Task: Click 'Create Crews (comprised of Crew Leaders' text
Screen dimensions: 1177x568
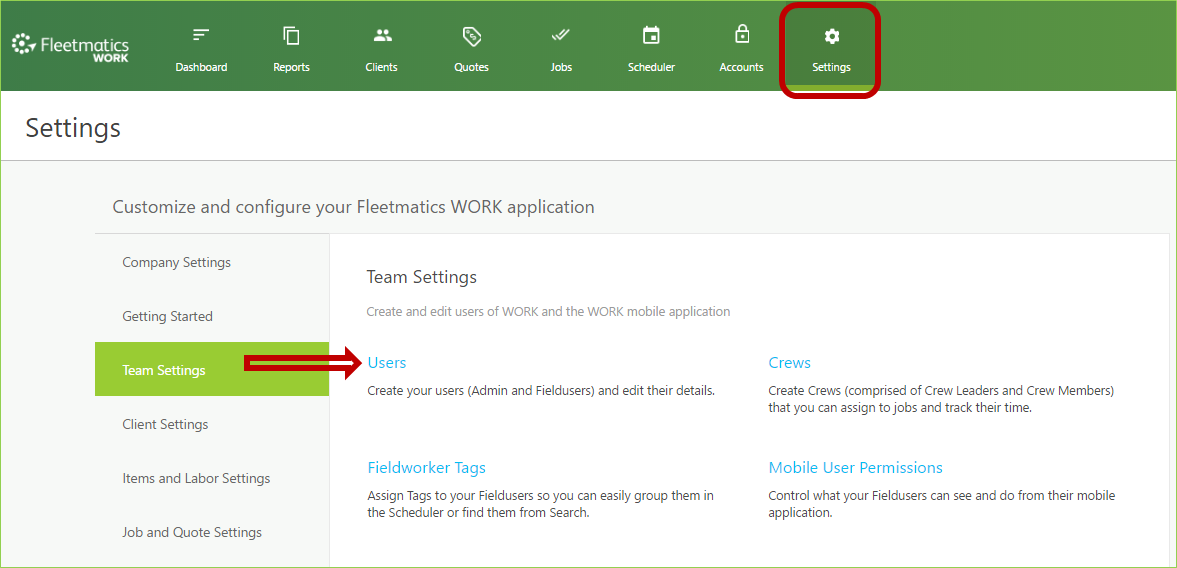Action: 941,400
